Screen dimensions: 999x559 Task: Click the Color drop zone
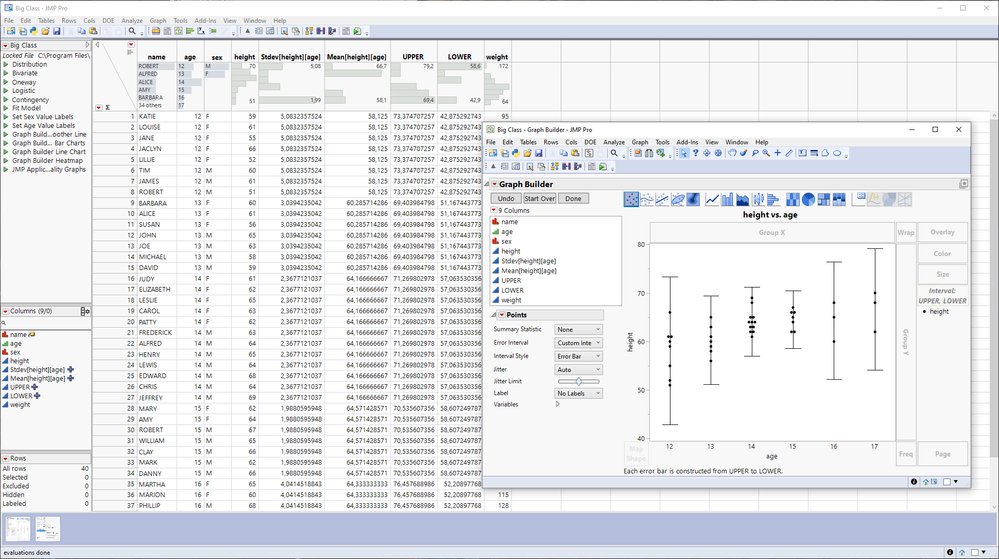[942, 254]
